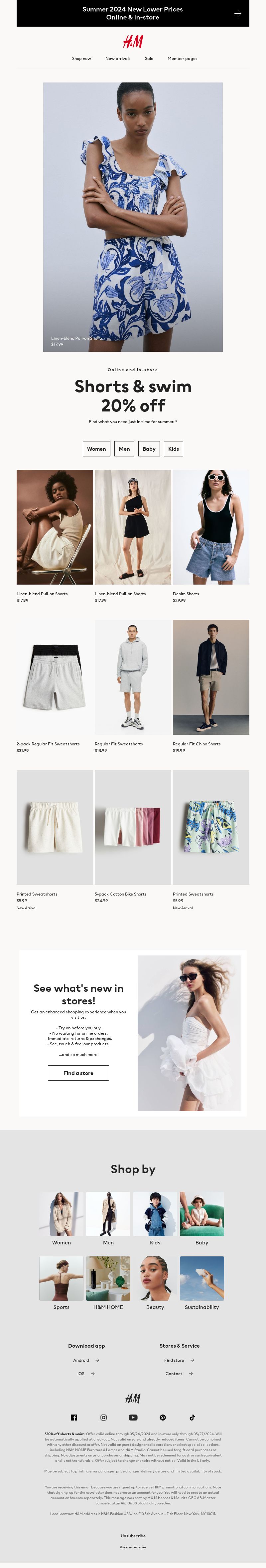This screenshot has width=266, height=1568.
Task: Click arrow next to Android download
Action: (97, 1360)
